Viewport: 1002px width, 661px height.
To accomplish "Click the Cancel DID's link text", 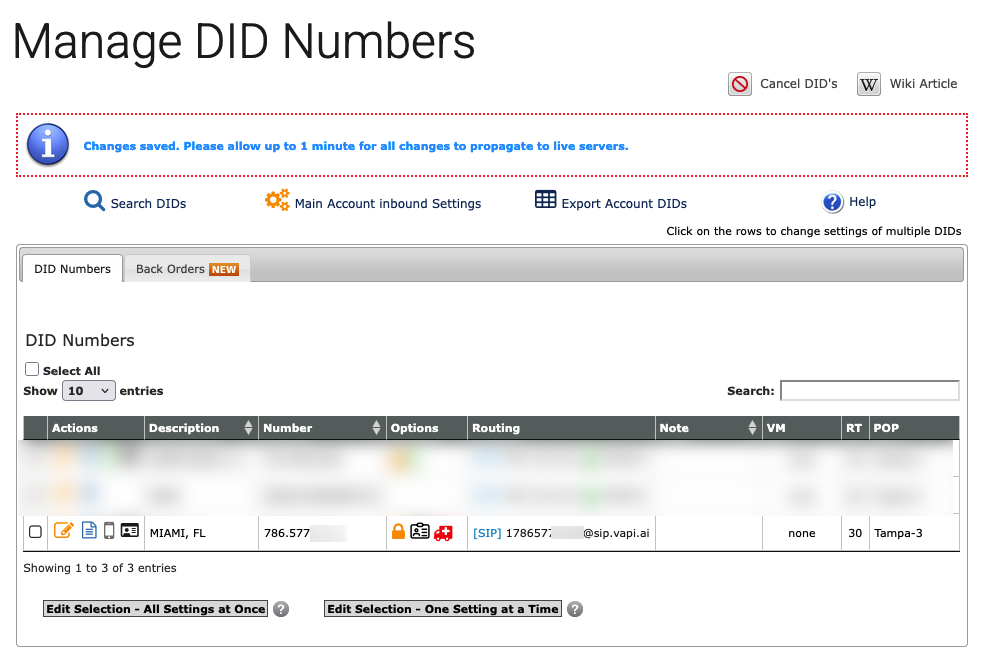I will (798, 84).
